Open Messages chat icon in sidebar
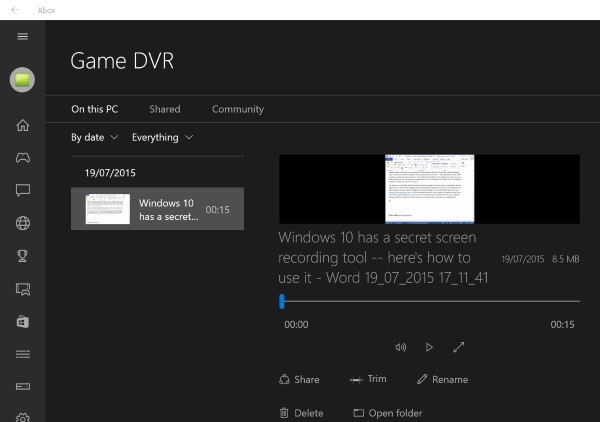Screen dimensions: 600x422 (x=23, y=190)
